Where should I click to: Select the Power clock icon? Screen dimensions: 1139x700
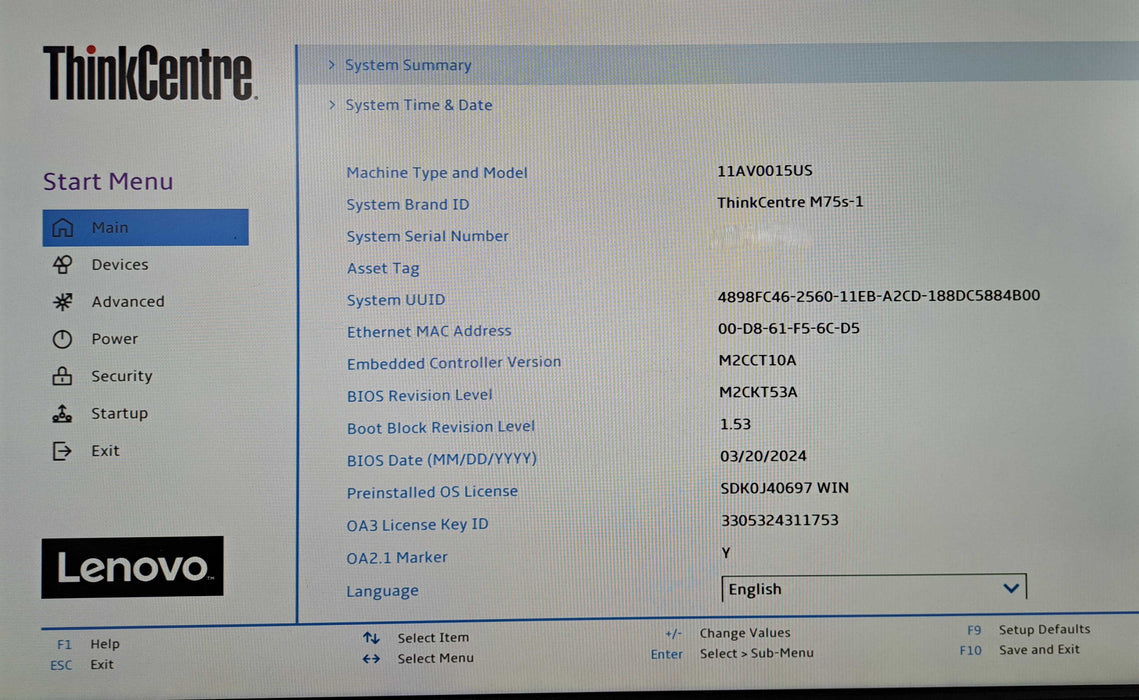(61, 338)
